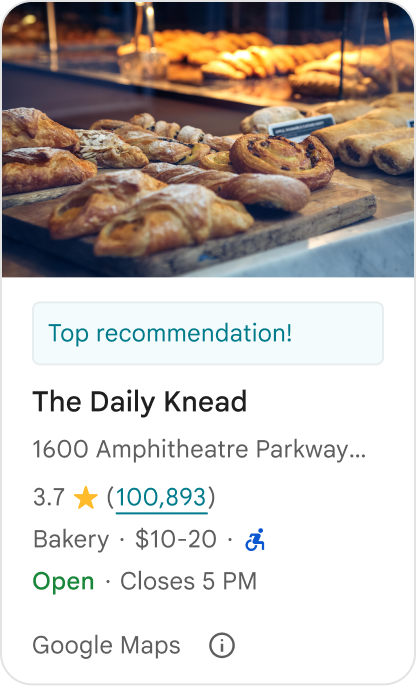Viewport: 416px width, 686px height.
Task: Click the Google Maps attribution text
Action: [106, 646]
